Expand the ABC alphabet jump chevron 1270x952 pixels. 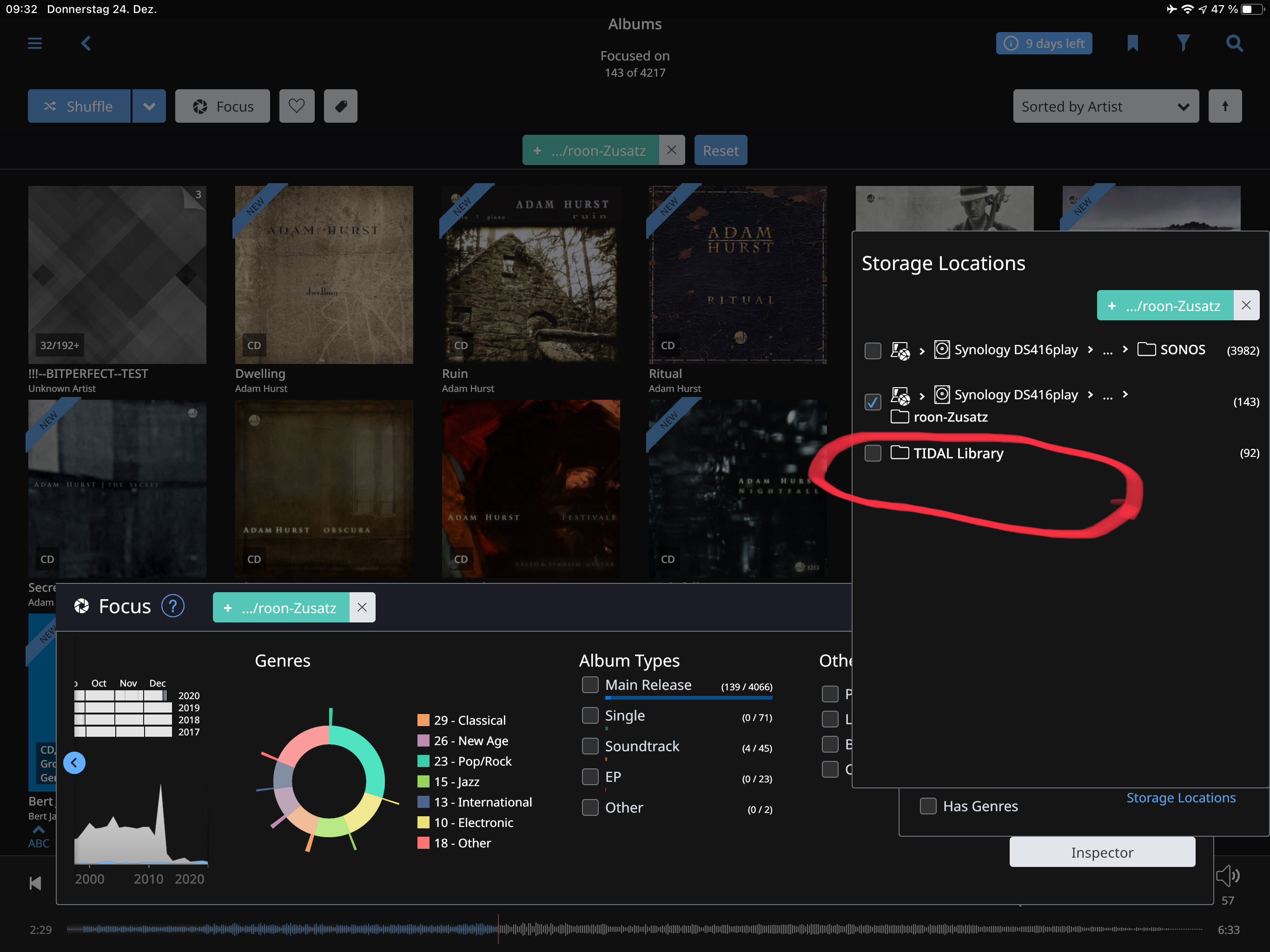tap(39, 830)
